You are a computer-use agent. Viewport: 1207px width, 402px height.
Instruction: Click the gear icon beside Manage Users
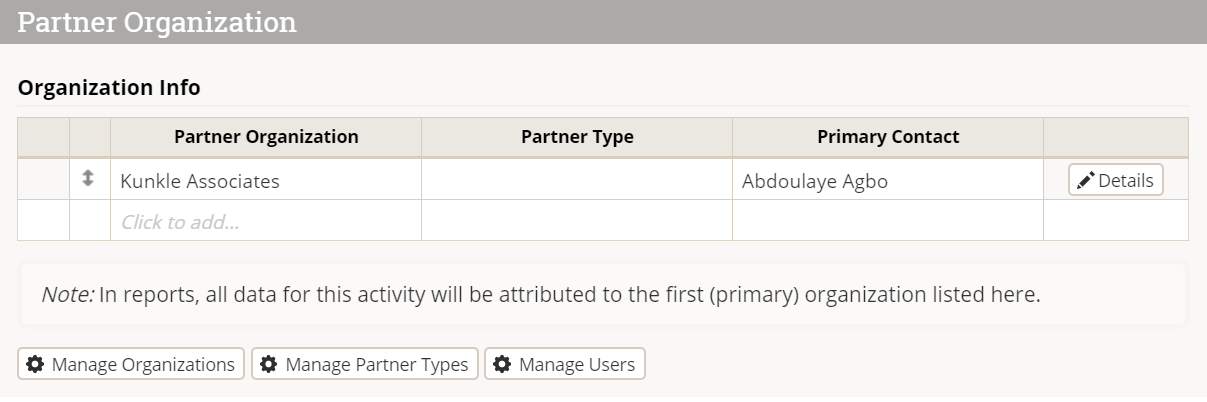502,364
